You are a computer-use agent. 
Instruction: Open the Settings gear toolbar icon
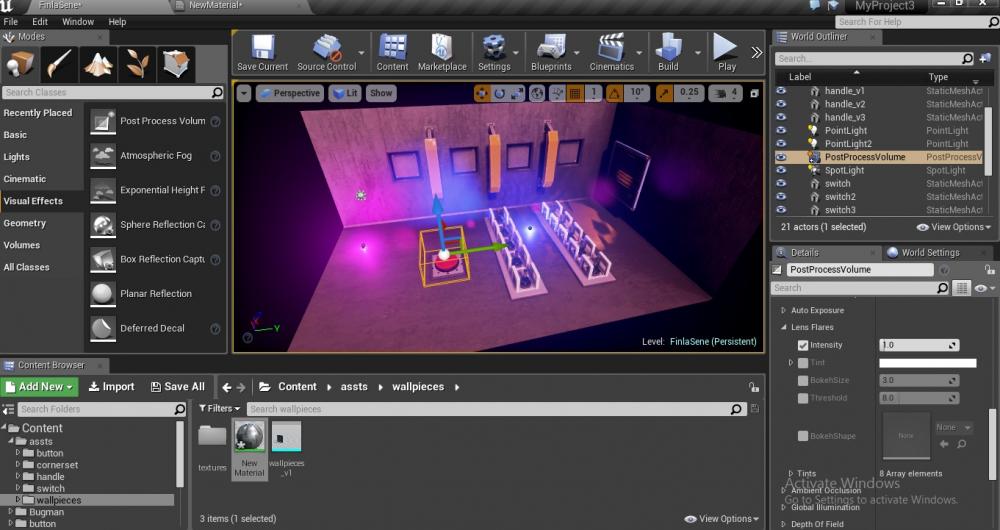coord(494,52)
